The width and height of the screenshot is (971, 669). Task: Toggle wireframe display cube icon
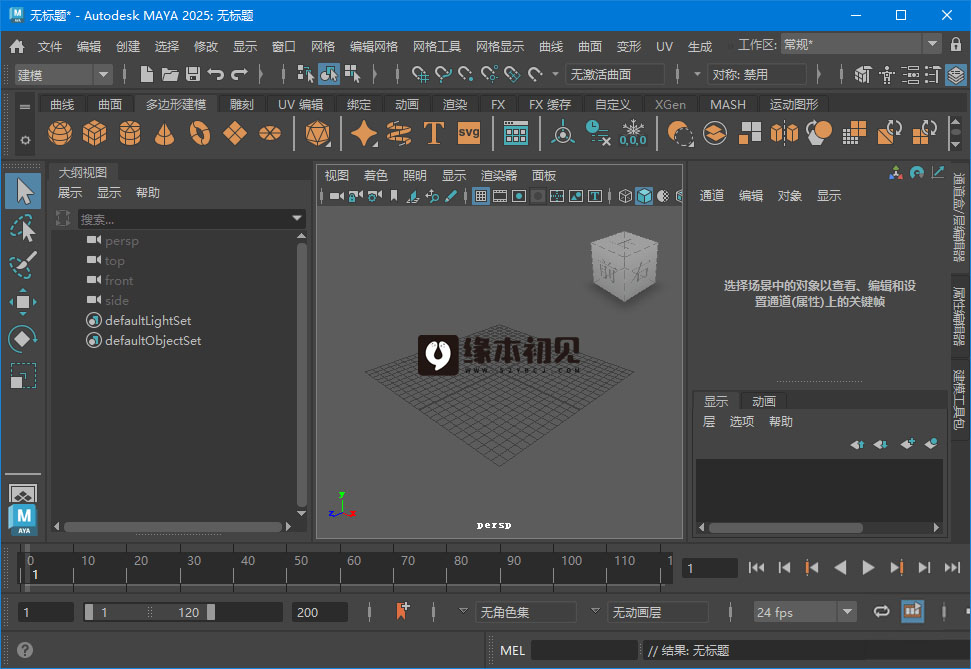(x=625, y=196)
